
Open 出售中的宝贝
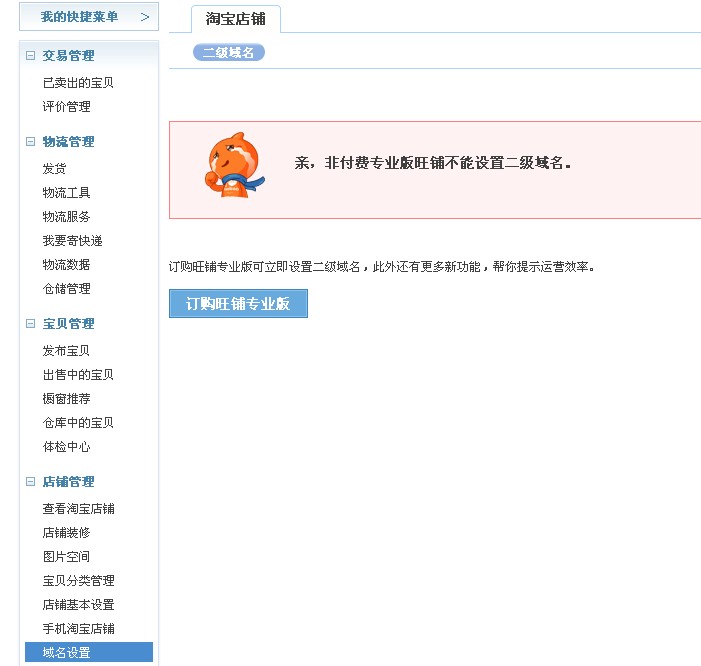(78, 375)
